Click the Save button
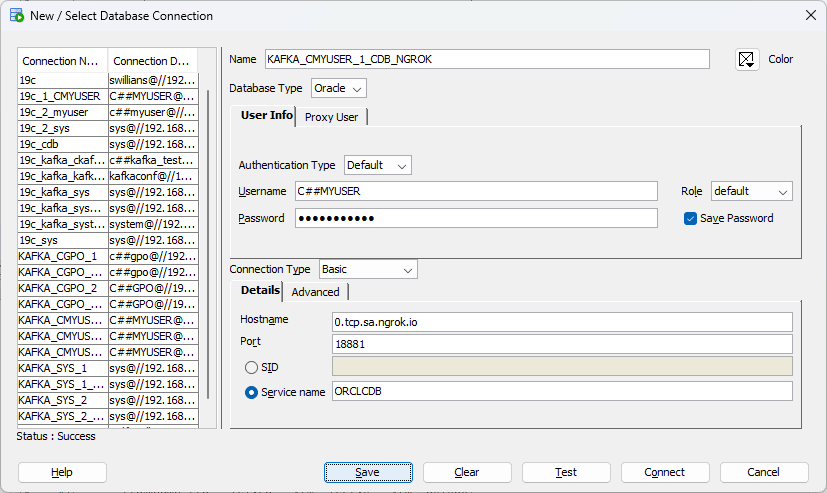Image resolution: width=827 pixels, height=493 pixels. click(367, 472)
